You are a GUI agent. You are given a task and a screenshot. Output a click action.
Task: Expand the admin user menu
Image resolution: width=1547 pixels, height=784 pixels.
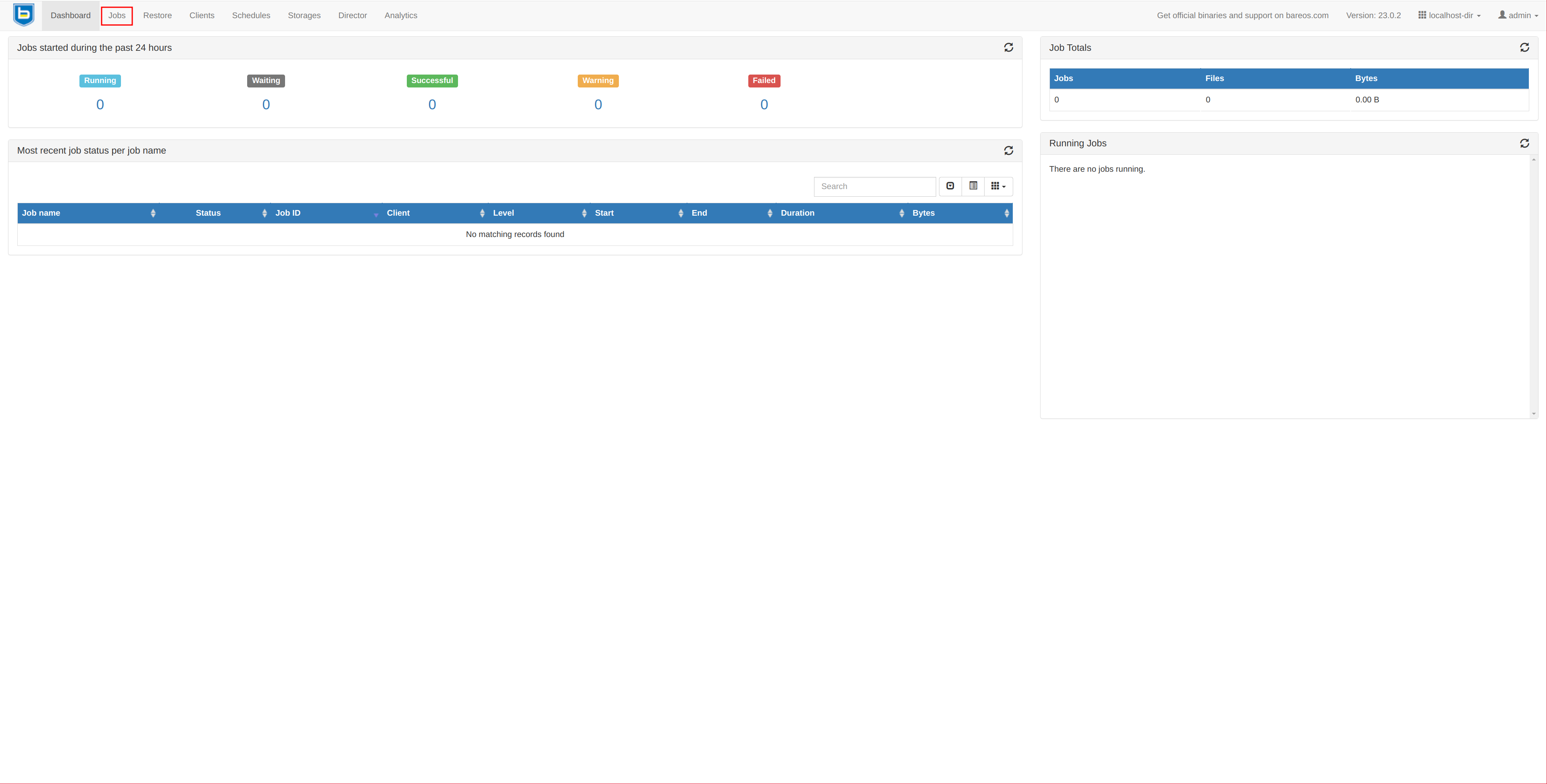pyautogui.click(x=1518, y=16)
